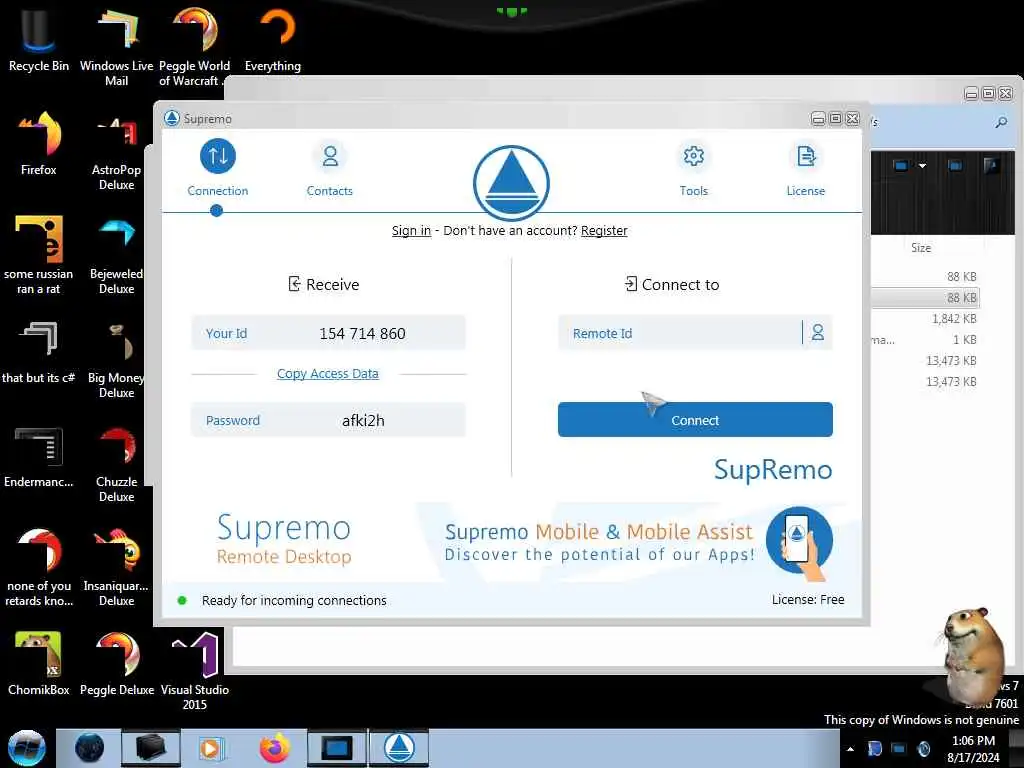This screenshot has width=1024, height=768.
Task: Click search icon in background Explorer window
Action: [x=1001, y=122]
